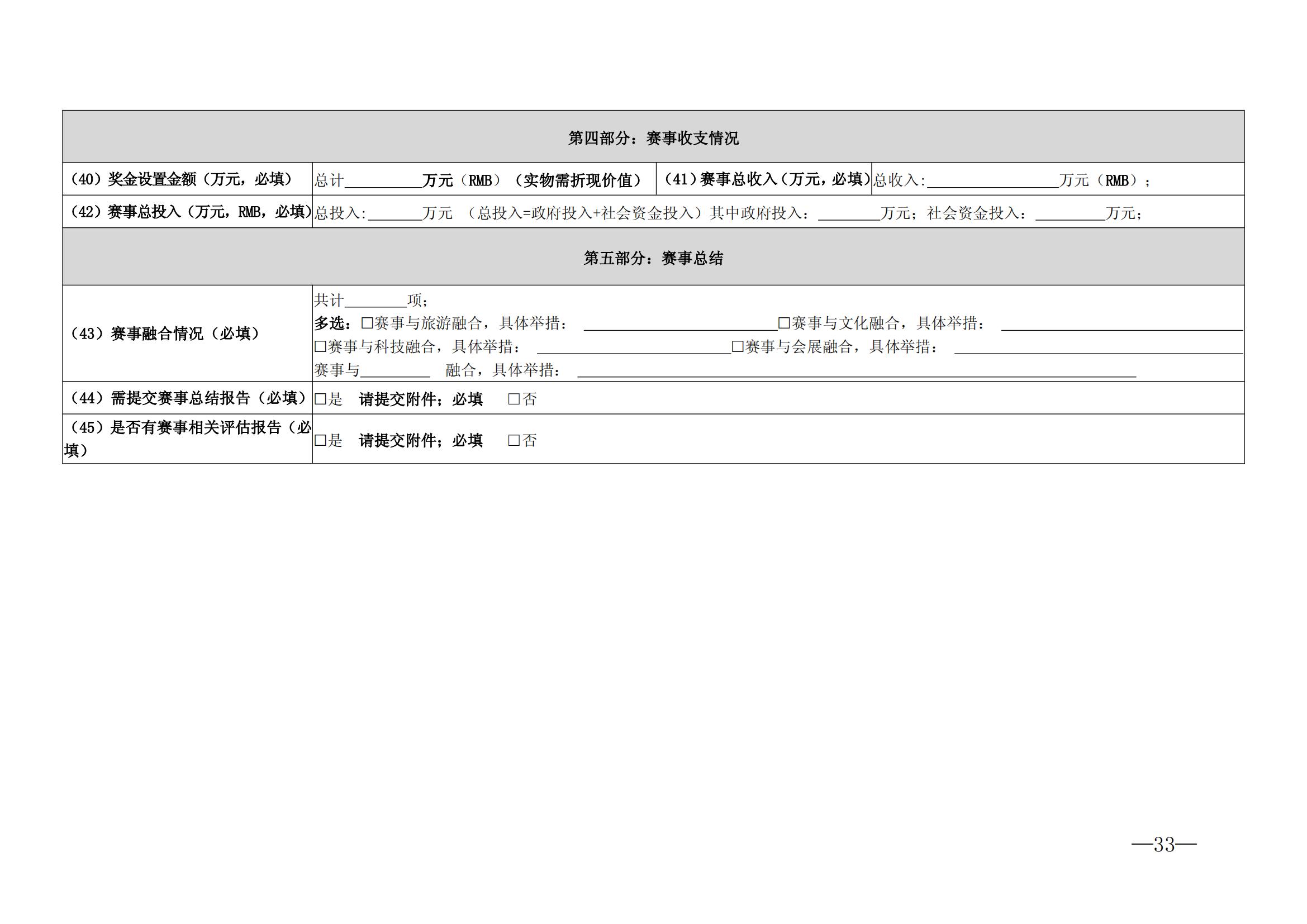Check the 赛事与旅游融合 checkbox
The width and height of the screenshot is (1307, 924).
pyautogui.click(x=367, y=323)
